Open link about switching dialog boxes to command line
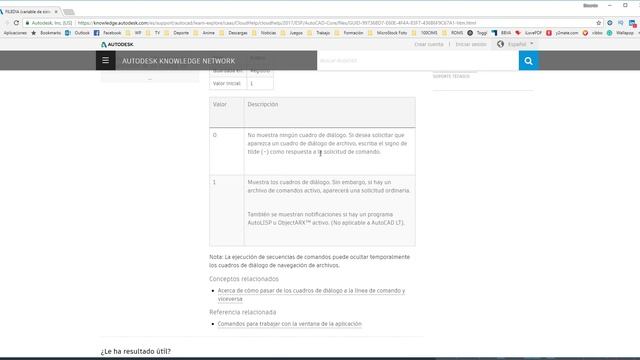 click(x=311, y=295)
